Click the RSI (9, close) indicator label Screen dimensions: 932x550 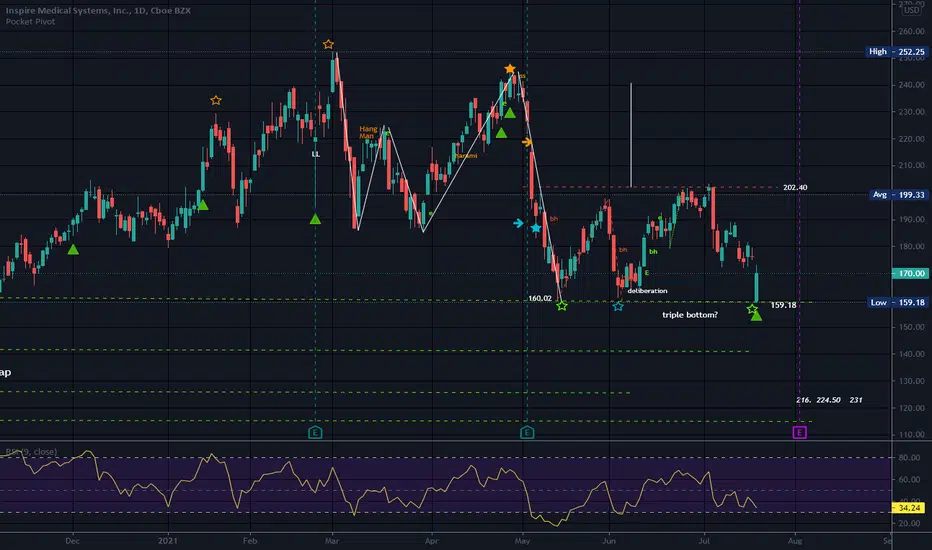pyautogui.click(x=31, y=452)
